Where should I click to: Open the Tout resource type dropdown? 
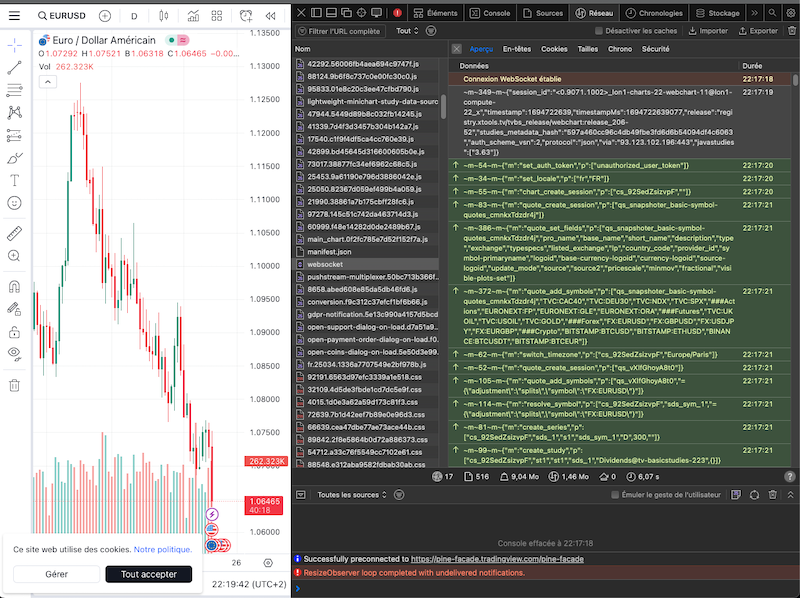[407, 31]
